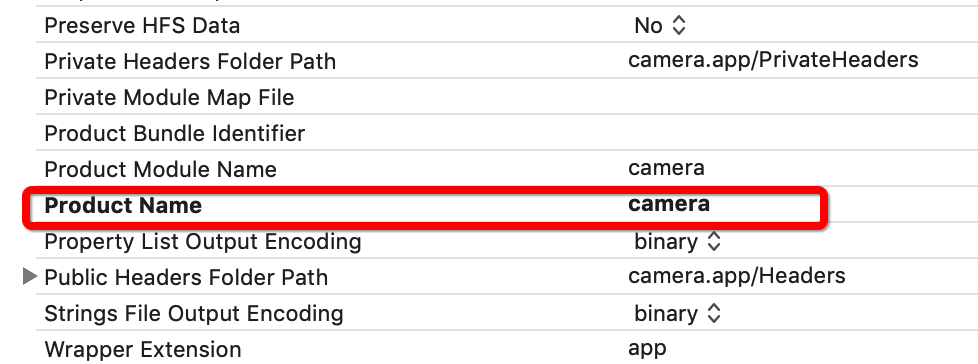Image resolution: width=978 pixels, height=364 pixels.
Task: Open Strings File Output Encoding binary dropdown
Action: 677,314
